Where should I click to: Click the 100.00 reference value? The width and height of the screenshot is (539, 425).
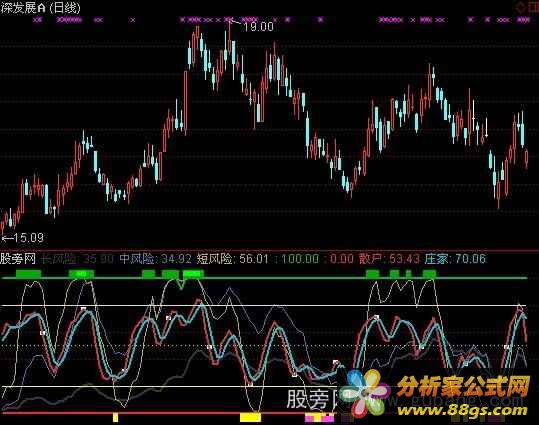pos(300,259)
